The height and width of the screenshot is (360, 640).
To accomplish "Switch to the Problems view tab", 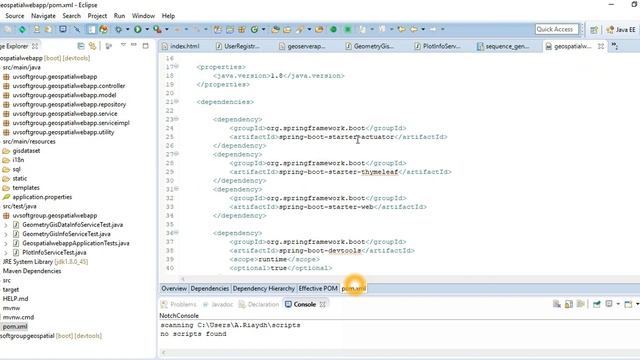I will tap(179, 304).
